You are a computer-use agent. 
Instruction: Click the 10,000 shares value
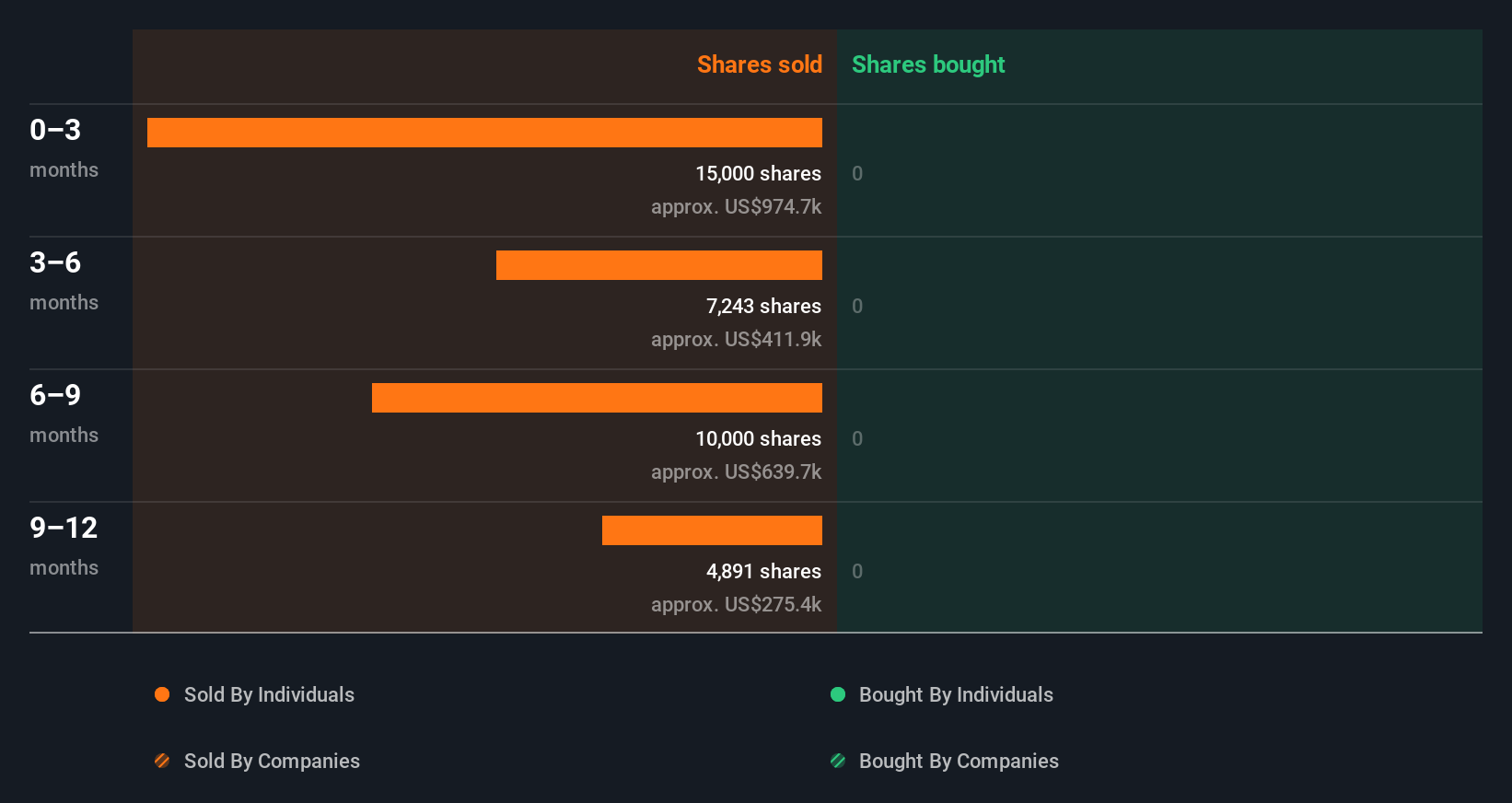click(758, 438)
